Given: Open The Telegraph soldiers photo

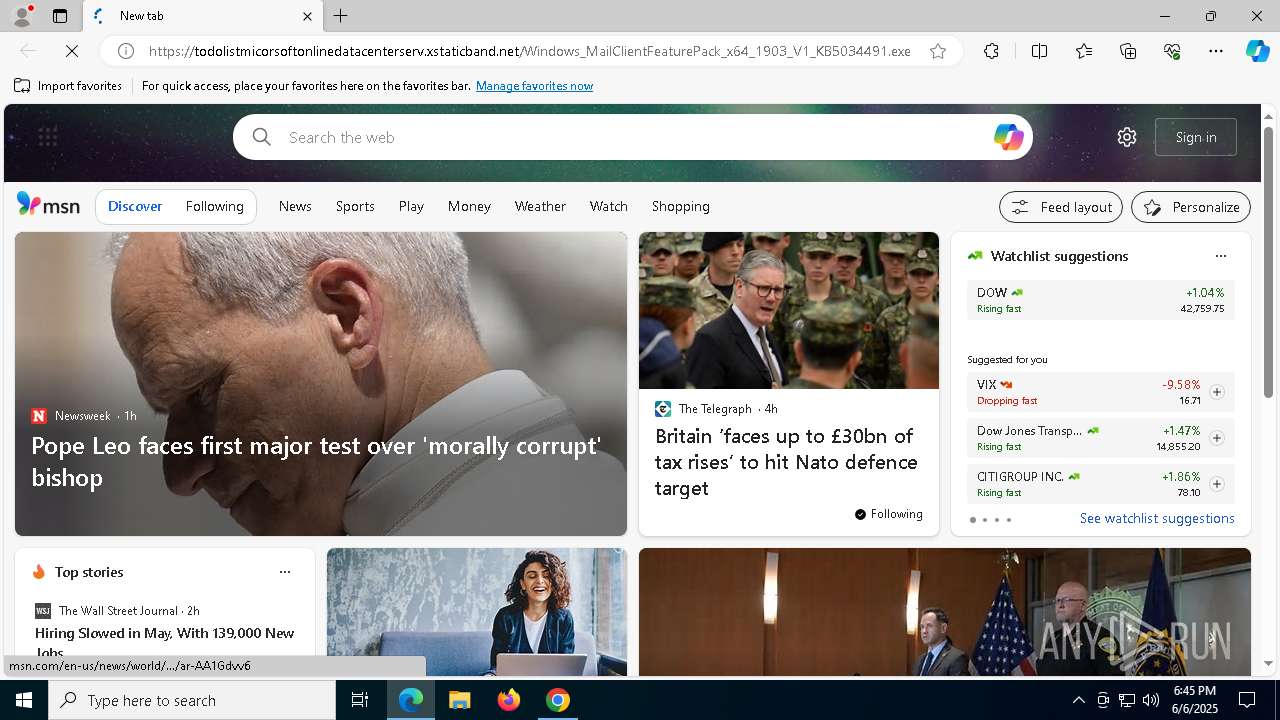Looking at the screenshot, I should click(789, 310).
